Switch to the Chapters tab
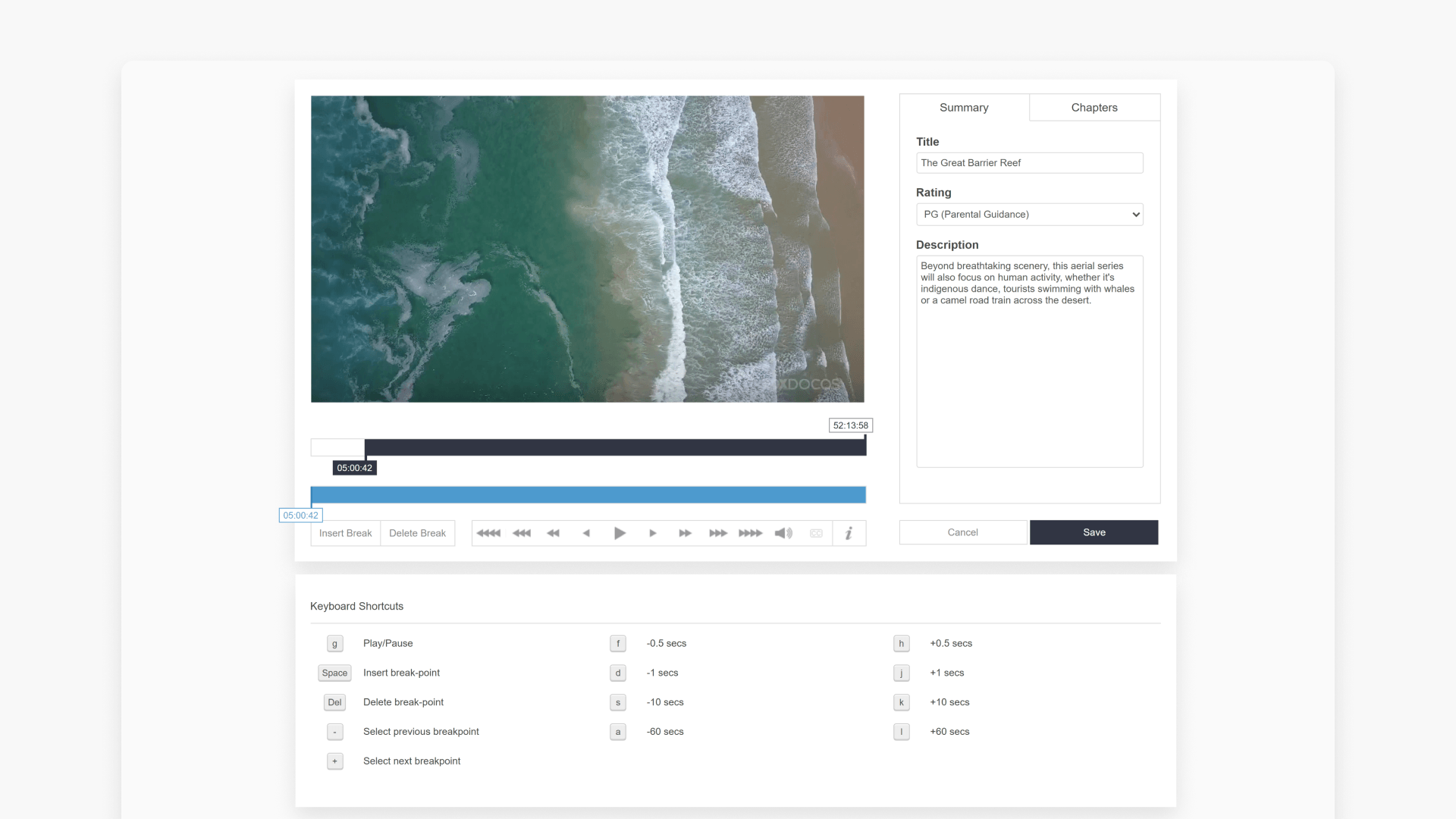Viewport: 1456px width, 819px height. coord(1094,107)
